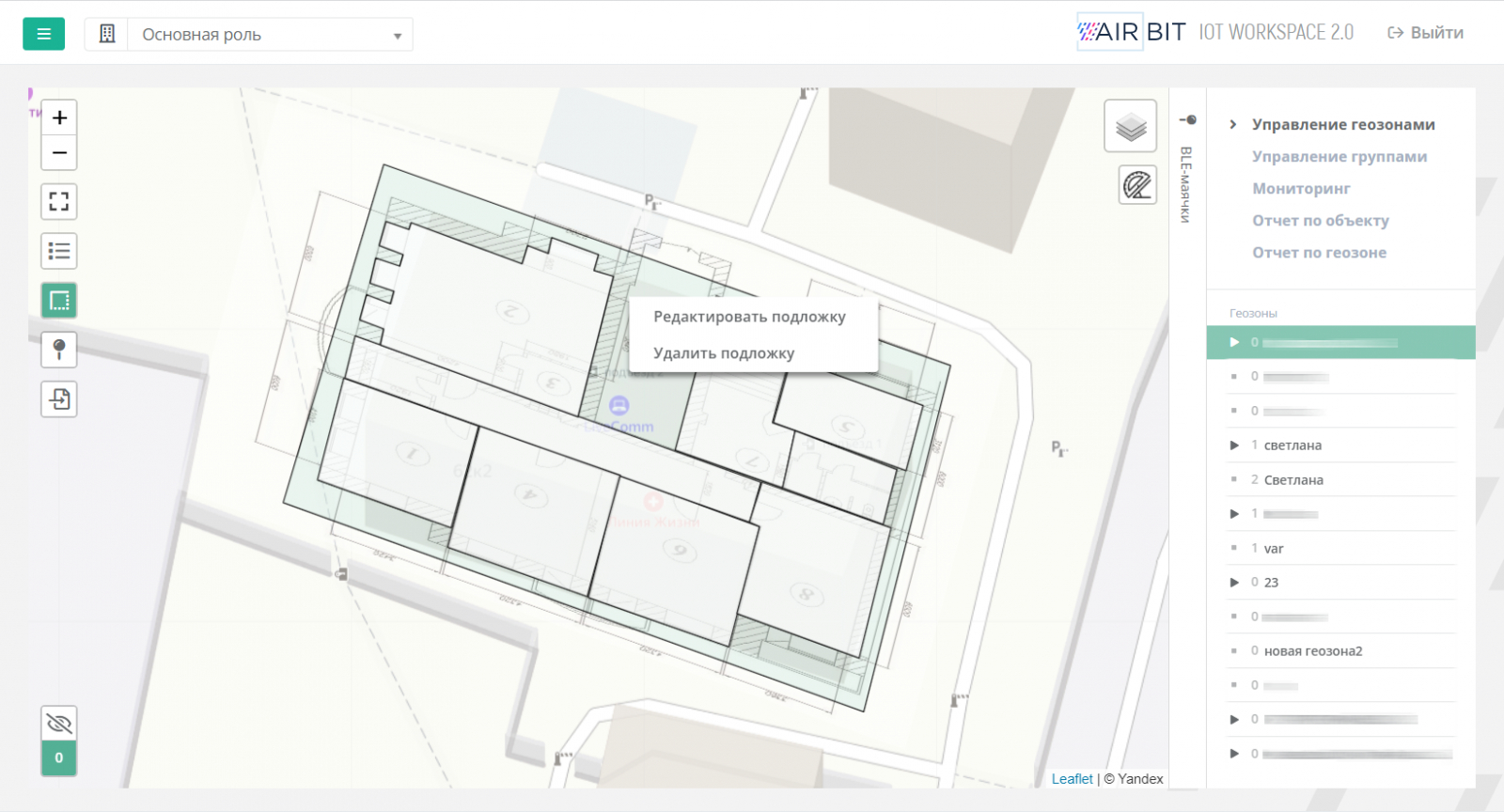
Task: Click the "IOT WORKSPACE 2.0" header text
Action: [1276, 32]
